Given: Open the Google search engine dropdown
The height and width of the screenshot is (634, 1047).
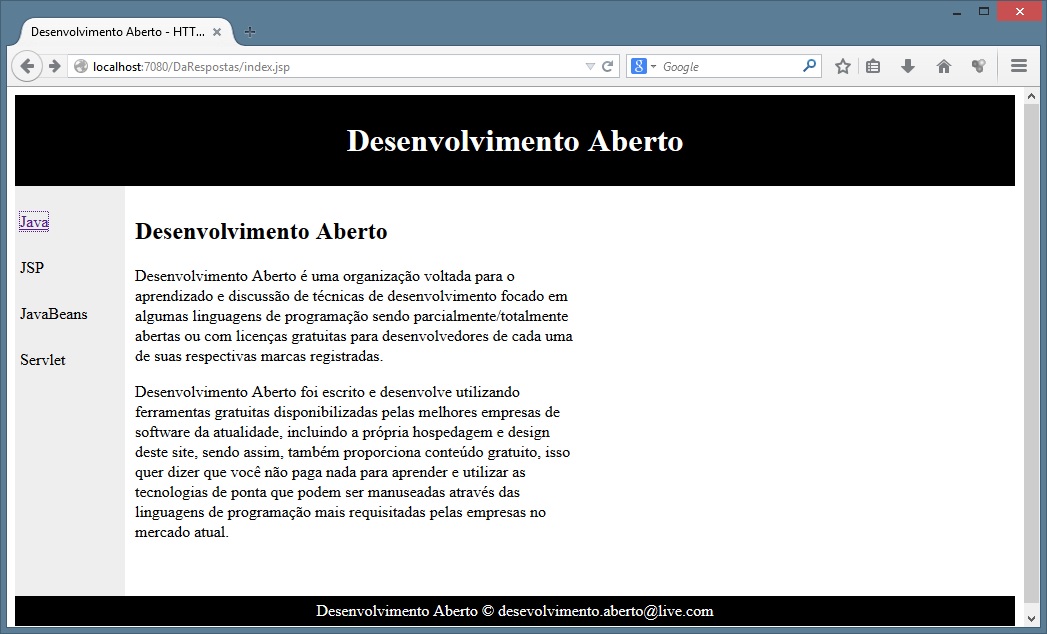Looking at the screenshot, I should (643, 66).
